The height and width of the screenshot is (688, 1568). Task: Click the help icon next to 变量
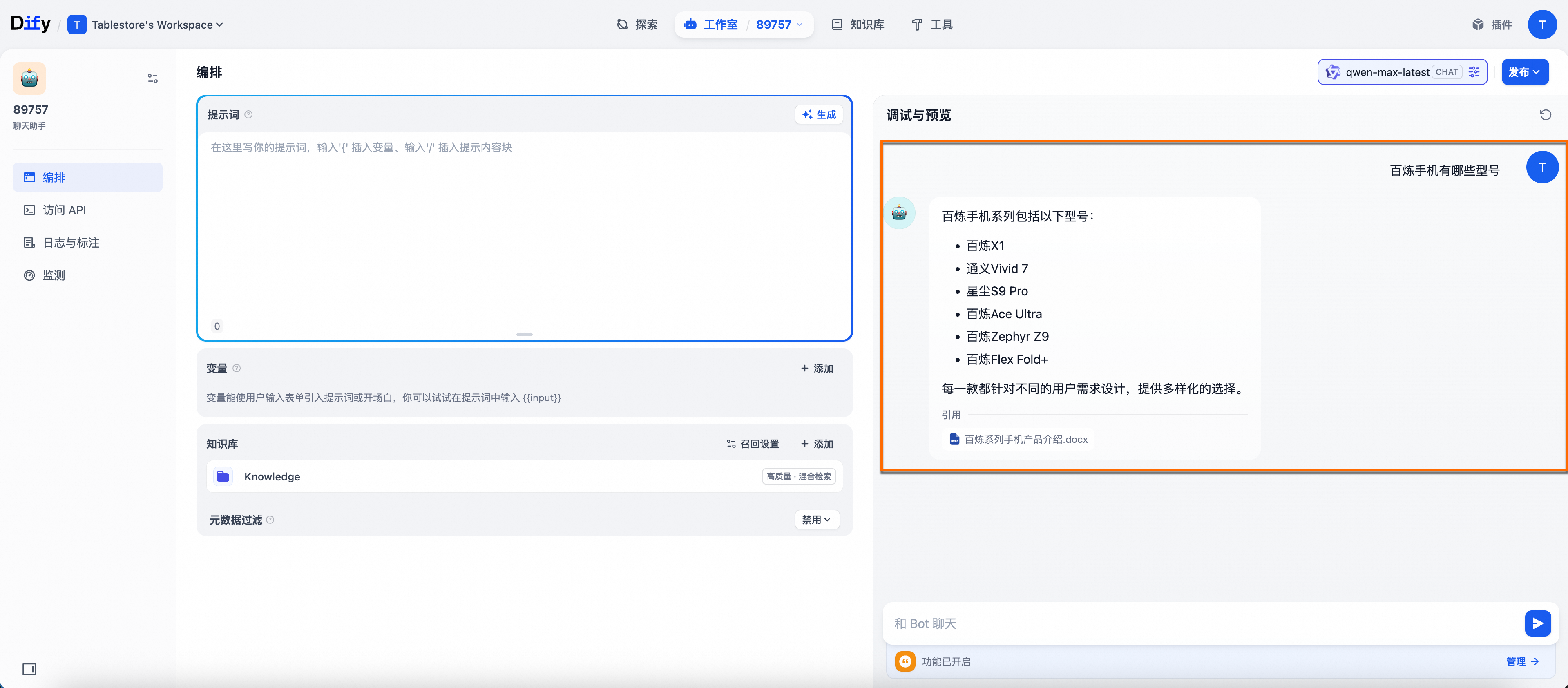tap(237, 369)
